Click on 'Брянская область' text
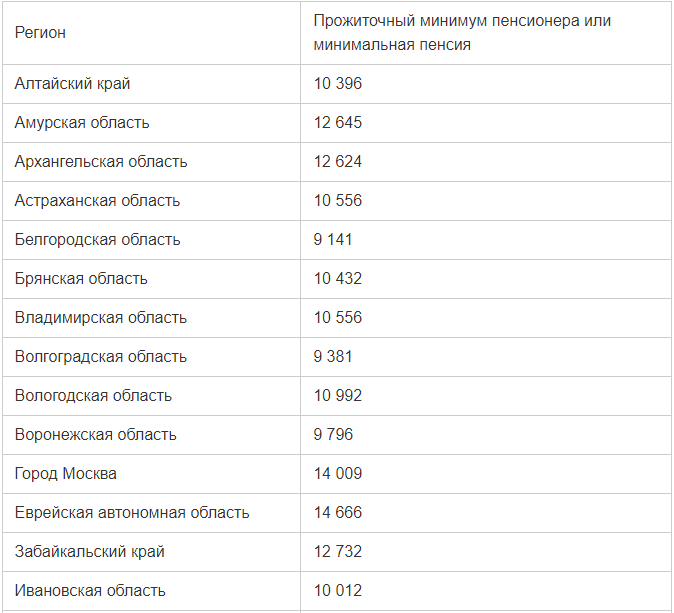The width and height of the screenshot is (674, 613). point(81,279)
